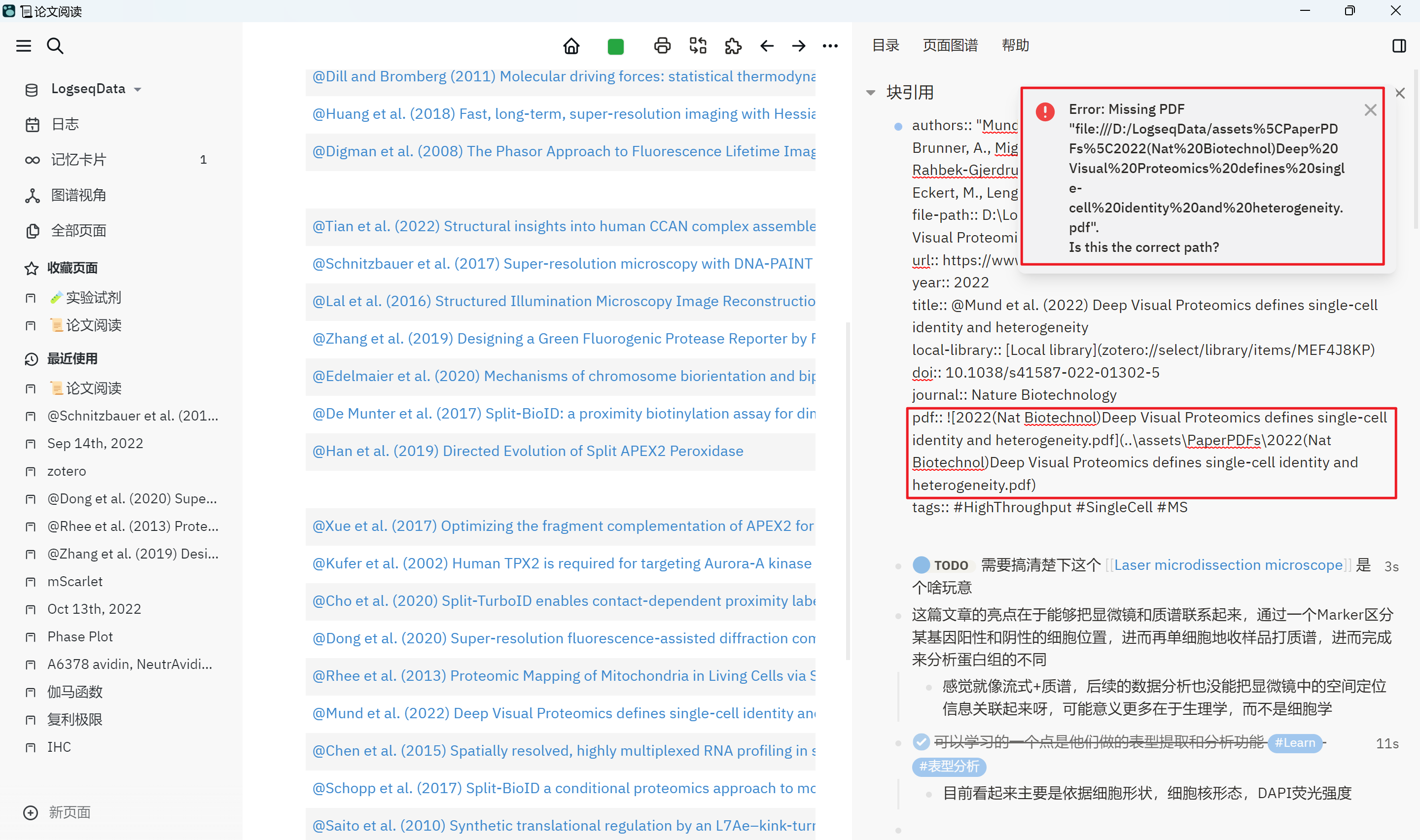1420x840 pixels.
Task: Dismiss the Missing PDF error popup
Action: point(1370,110)
